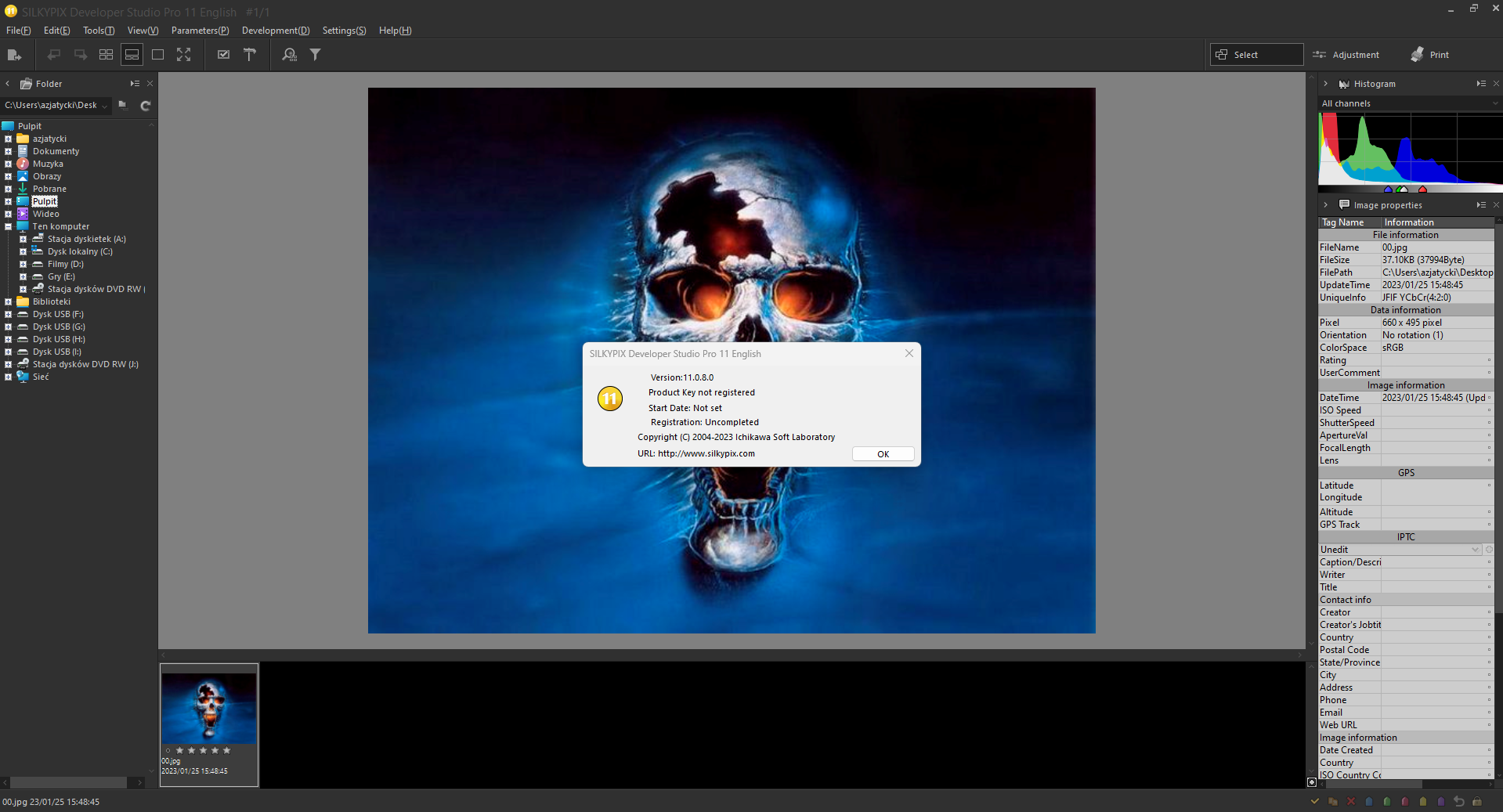Close the Folder panel
The image size is (1503, 812).
(x=150, y=84)
